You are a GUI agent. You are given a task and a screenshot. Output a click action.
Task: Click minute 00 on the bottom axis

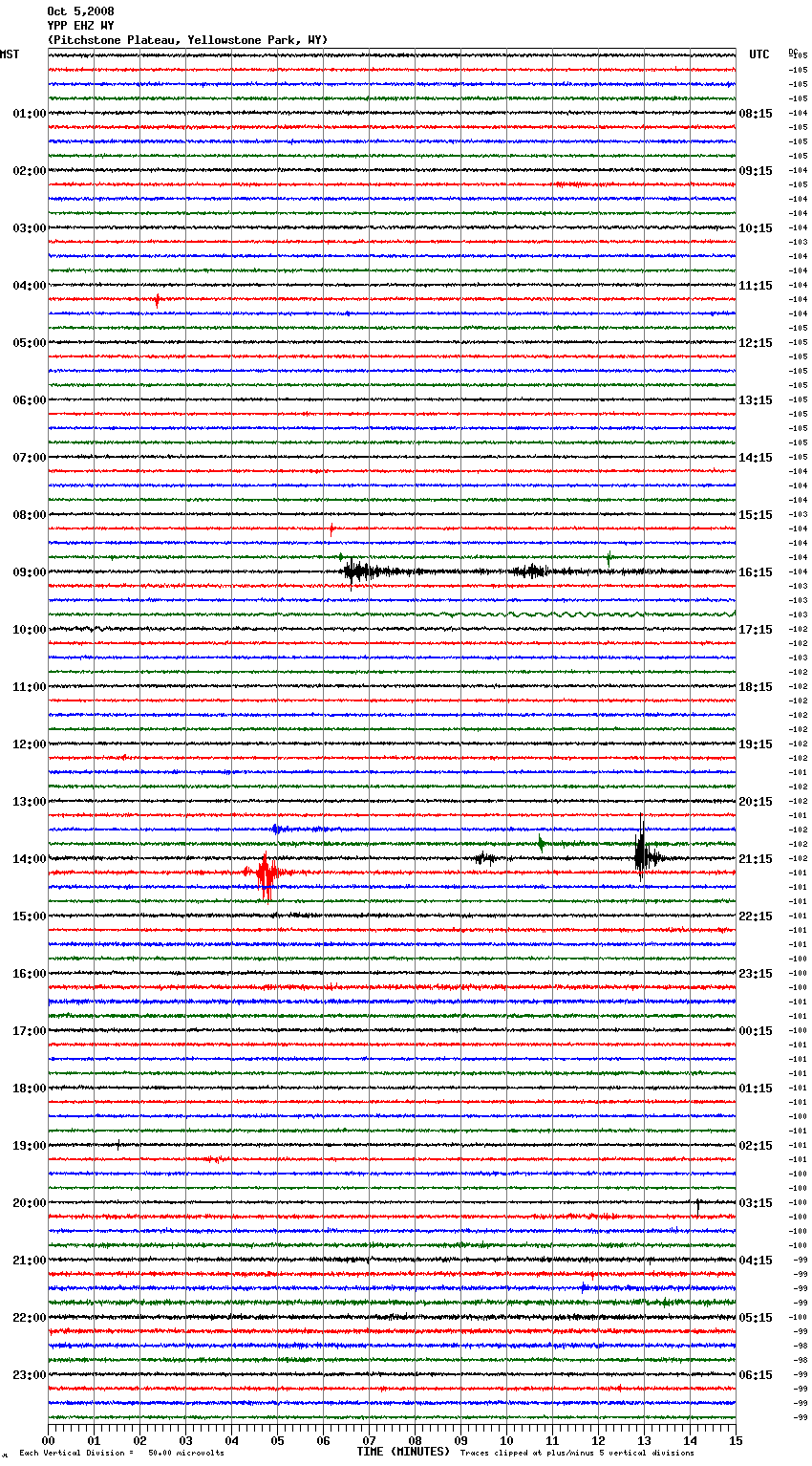[48, 1440]
